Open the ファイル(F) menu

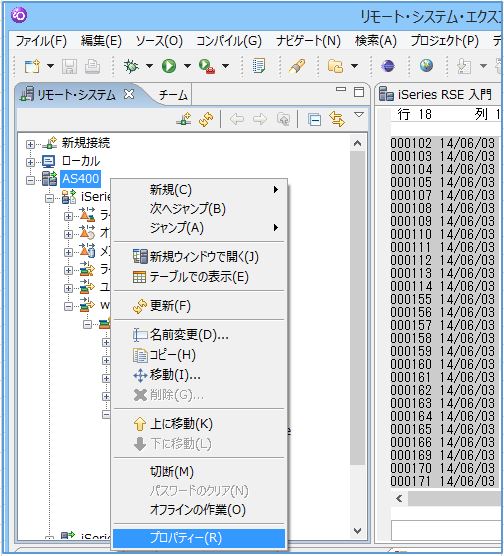tap(41, 41)
